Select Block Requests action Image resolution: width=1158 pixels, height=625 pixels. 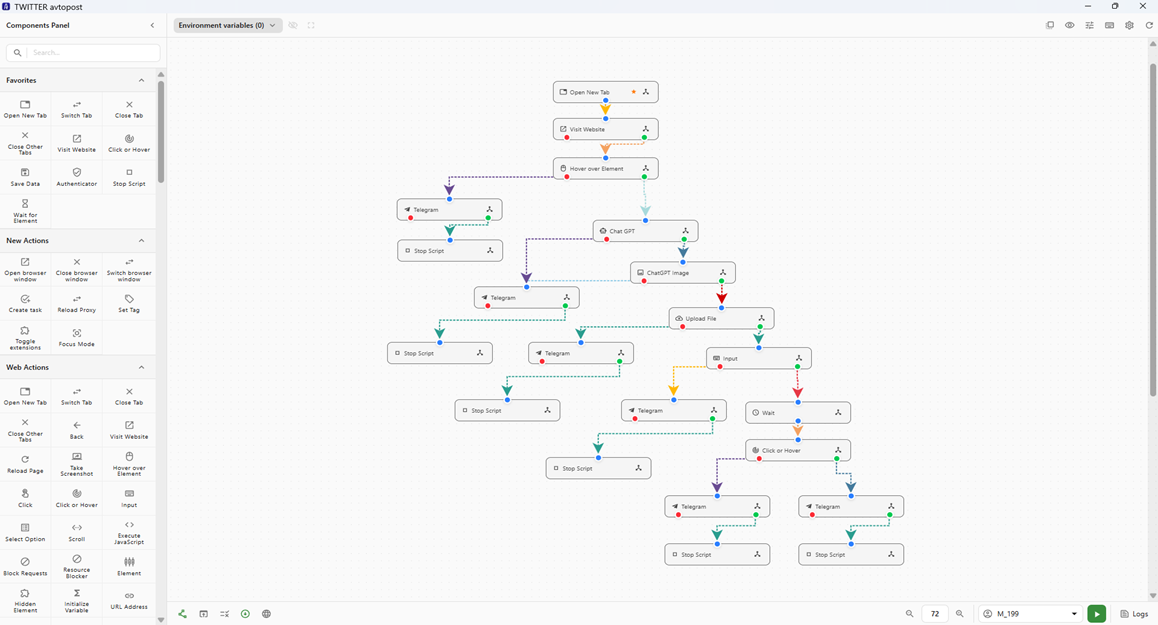click(x=25, y=566)
